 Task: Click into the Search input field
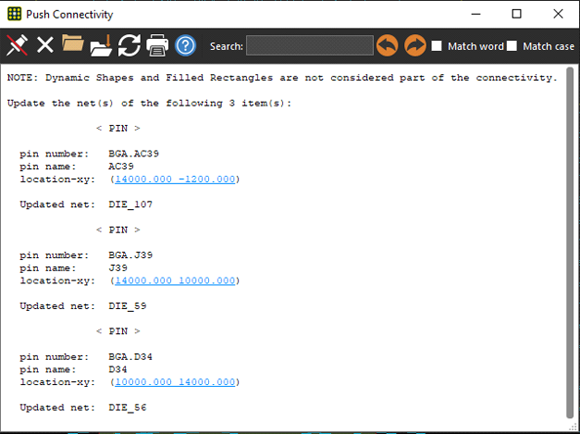pos(310,46)
